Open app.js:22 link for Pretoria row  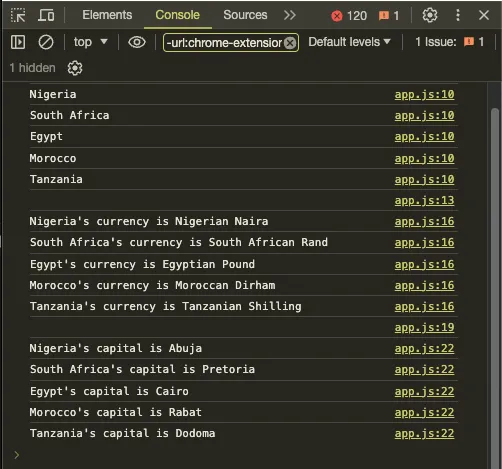tap(424, 370)
